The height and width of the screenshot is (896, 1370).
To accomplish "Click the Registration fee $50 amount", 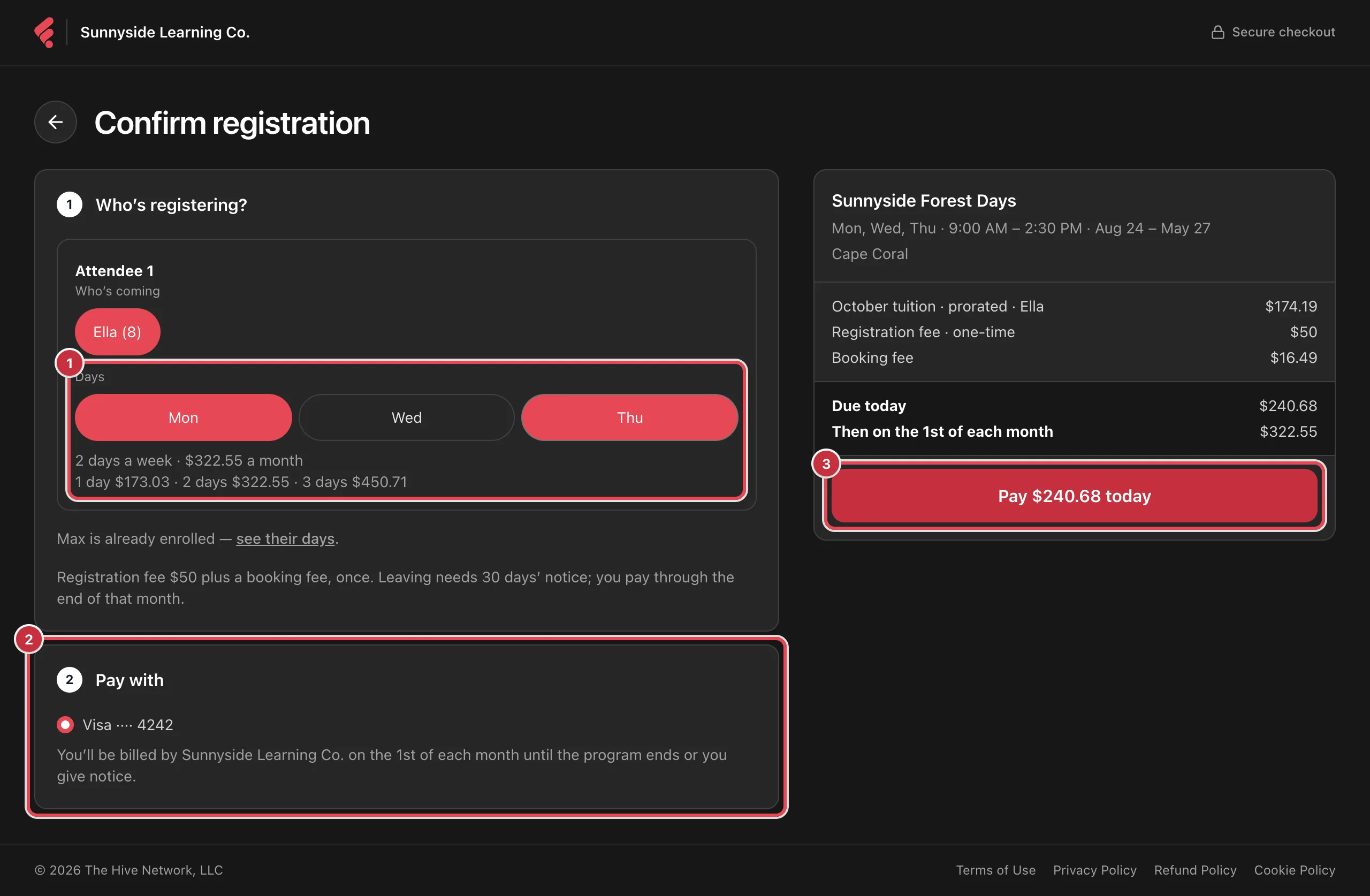I will pyautogui.click(x=1303, y=332).
